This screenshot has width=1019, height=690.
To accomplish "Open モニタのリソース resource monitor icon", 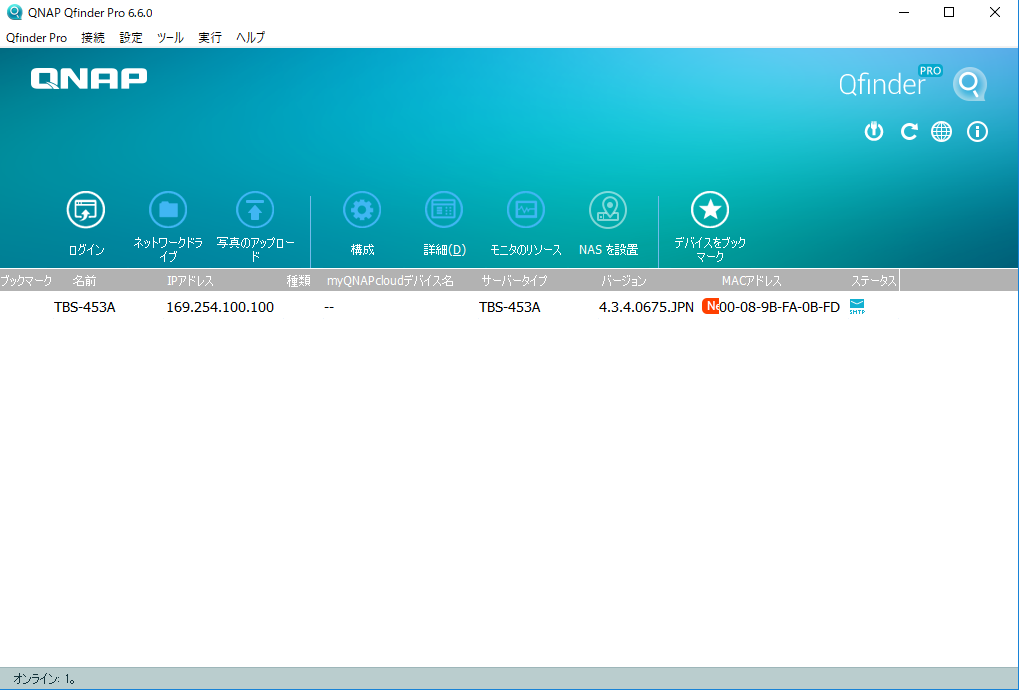I will (x=526, y=210).
